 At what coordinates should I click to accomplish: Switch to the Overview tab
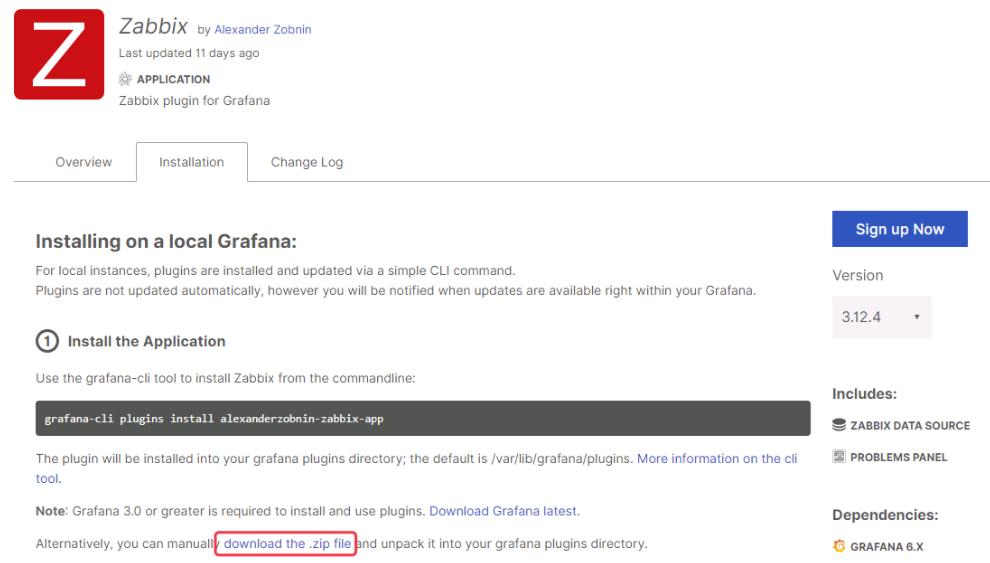tap(83, 162)
